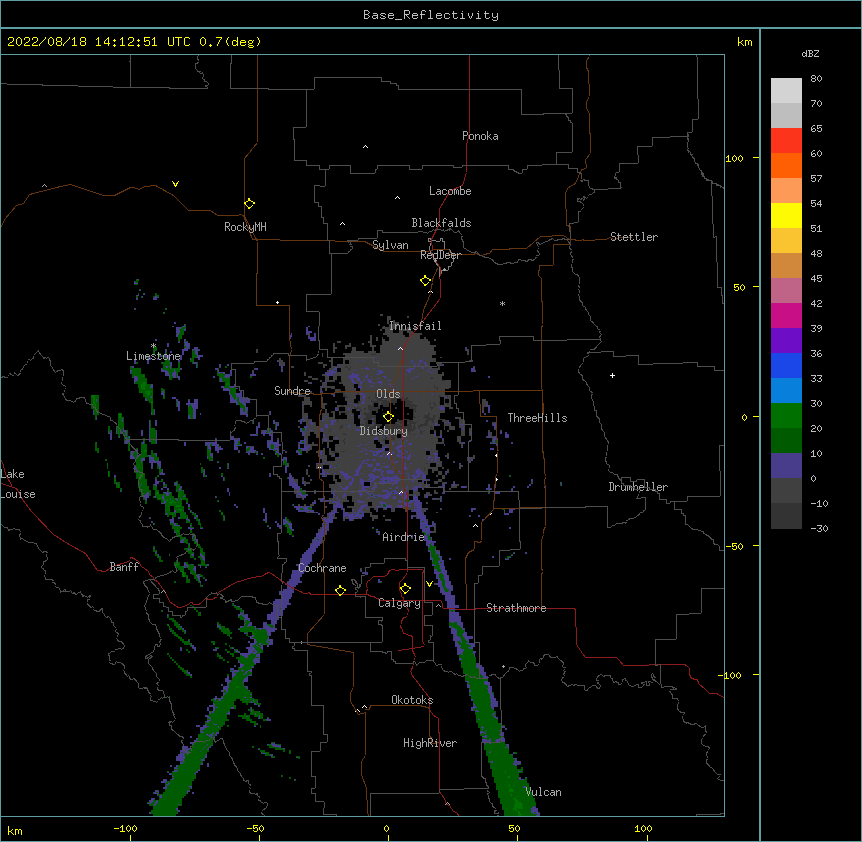Click the yellow marker southeast of Cochrane
Image resolution: width=862 pixels, height=842 pixels.
coord(340,590)
